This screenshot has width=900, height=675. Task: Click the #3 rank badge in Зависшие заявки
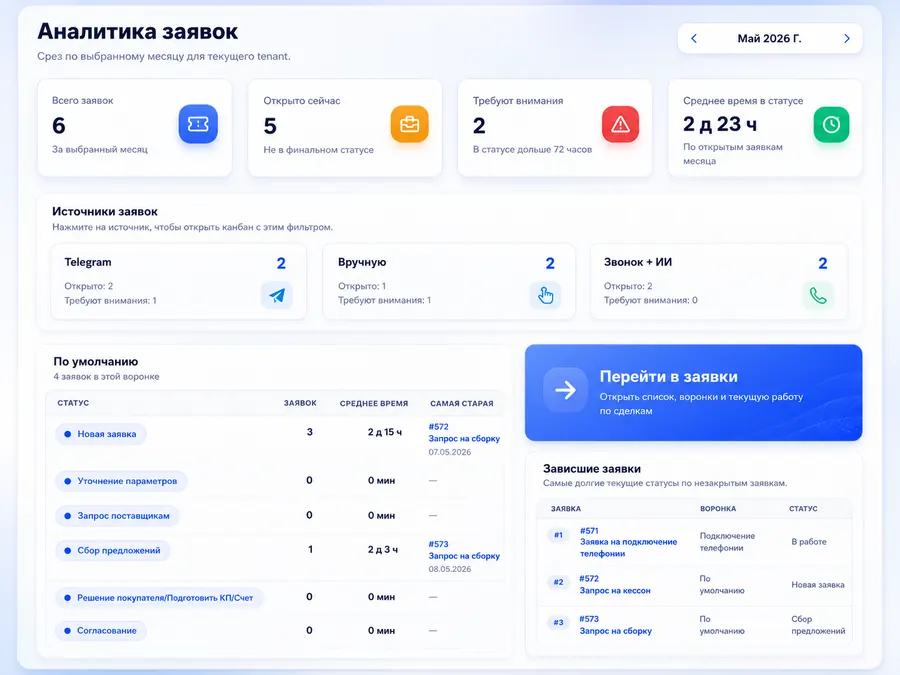point(558,622)
